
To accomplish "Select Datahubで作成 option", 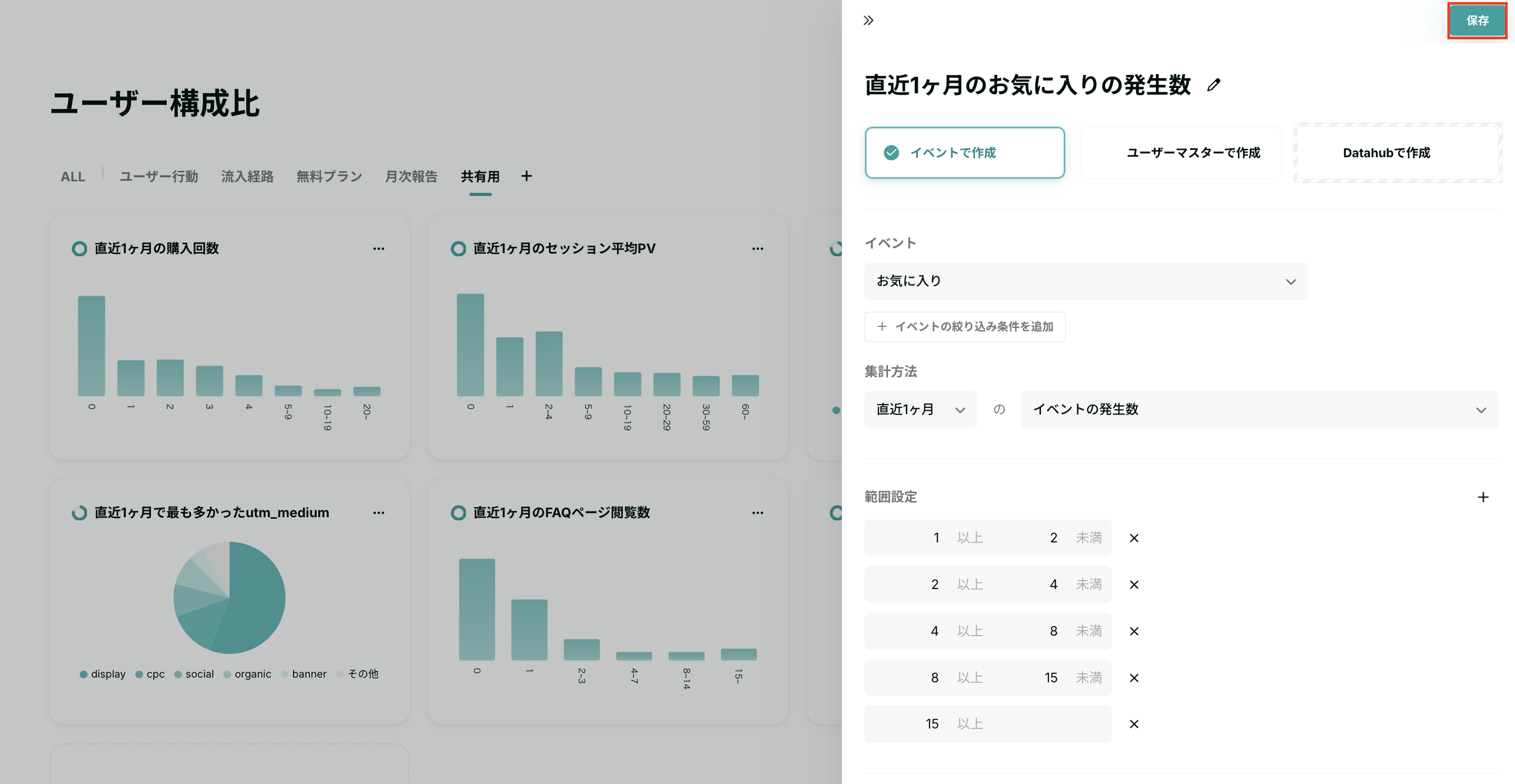I will coord(1398,153).
